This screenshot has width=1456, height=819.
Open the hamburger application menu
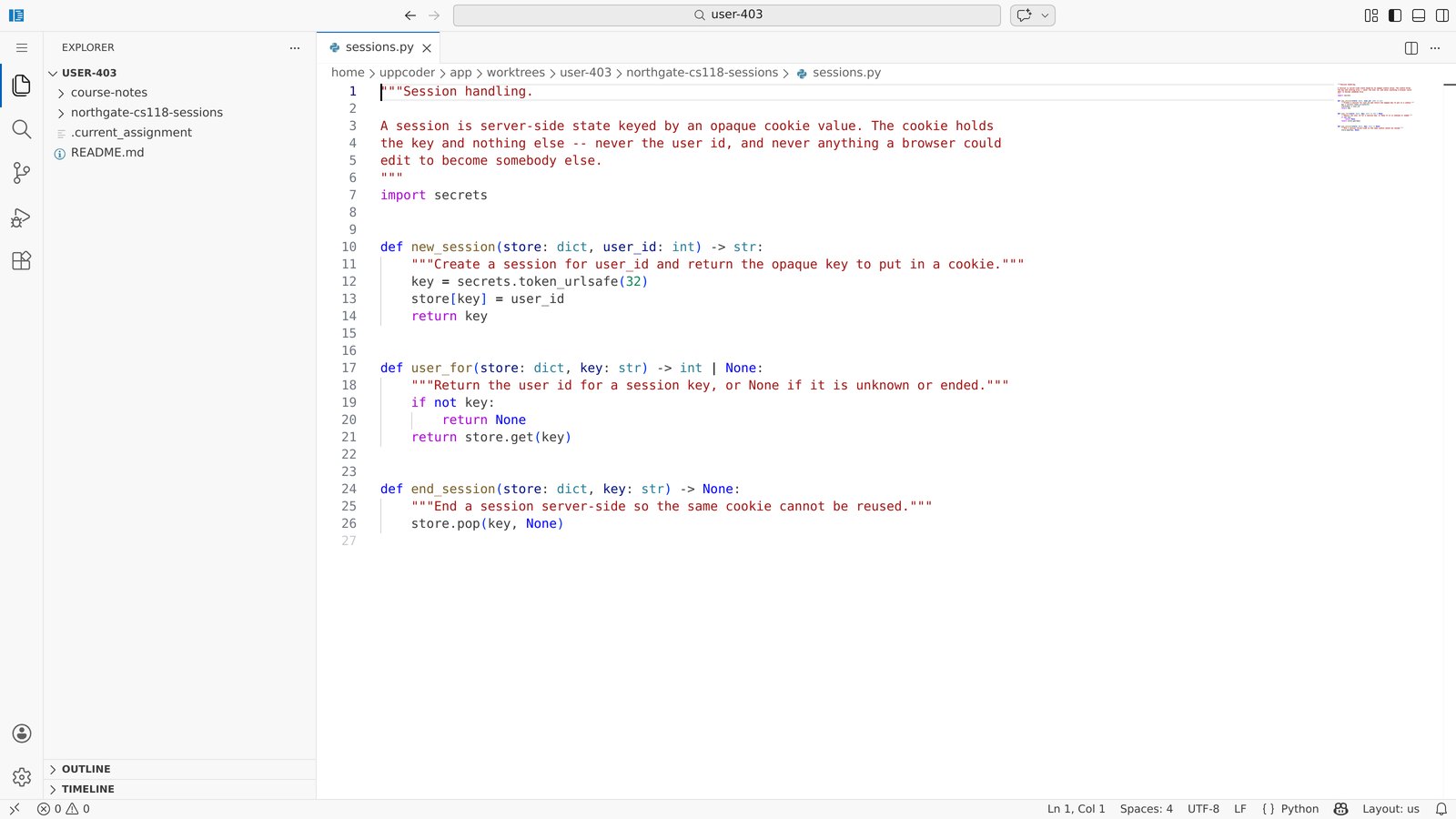pyautogui.click(x=22, y=47)
